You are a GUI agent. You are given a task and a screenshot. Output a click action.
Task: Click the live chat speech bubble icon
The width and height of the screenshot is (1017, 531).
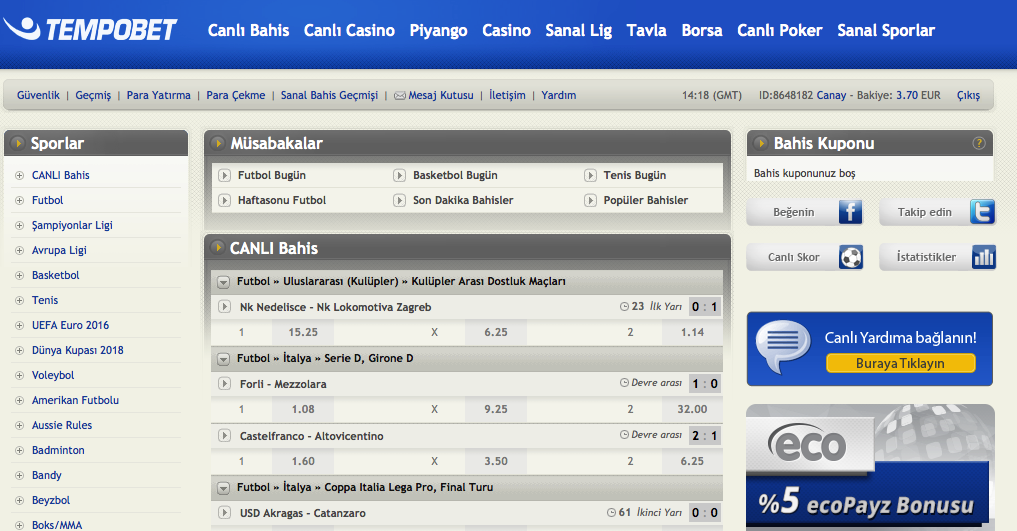[783, 347]
